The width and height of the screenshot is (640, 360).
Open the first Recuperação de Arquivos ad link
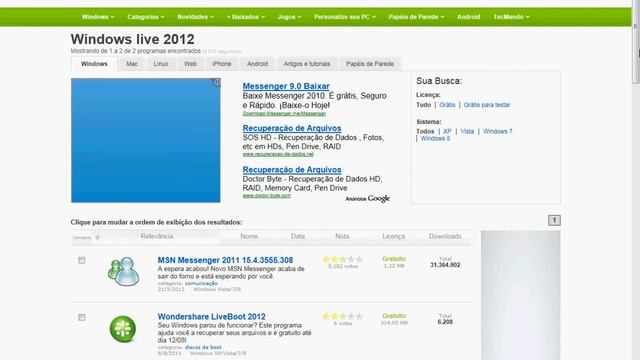click(292, 128)
